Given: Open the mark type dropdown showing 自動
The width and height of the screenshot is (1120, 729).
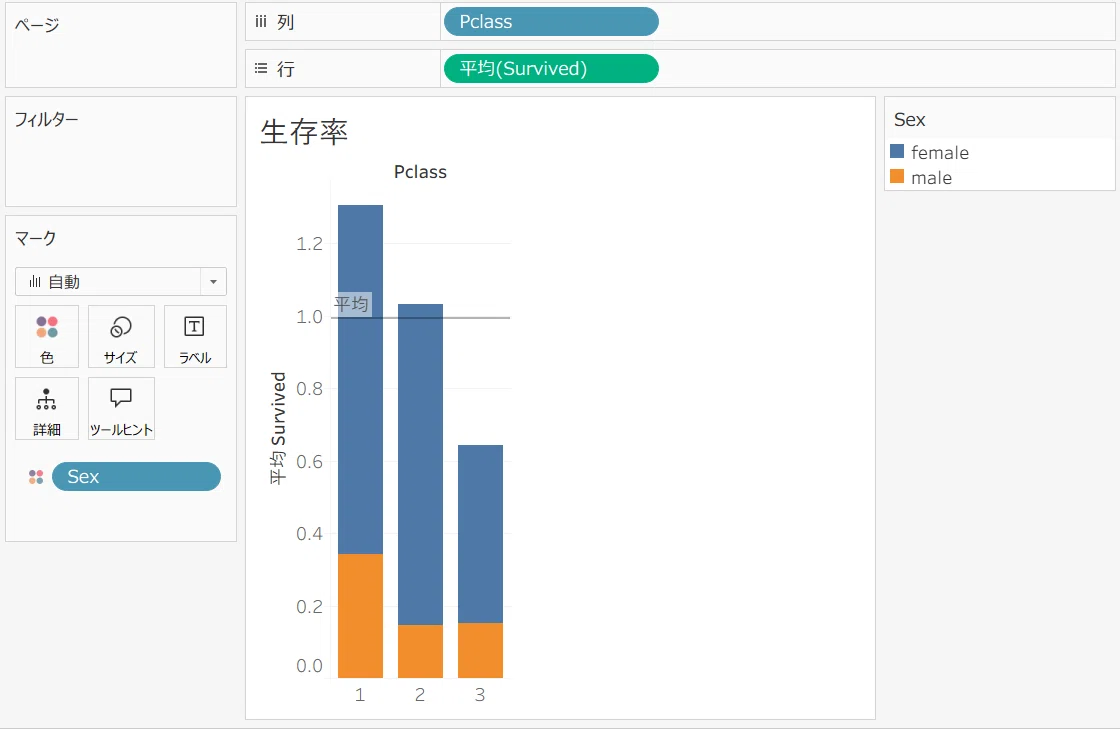Looking at the screenshot, I should [x=121, y=282].
